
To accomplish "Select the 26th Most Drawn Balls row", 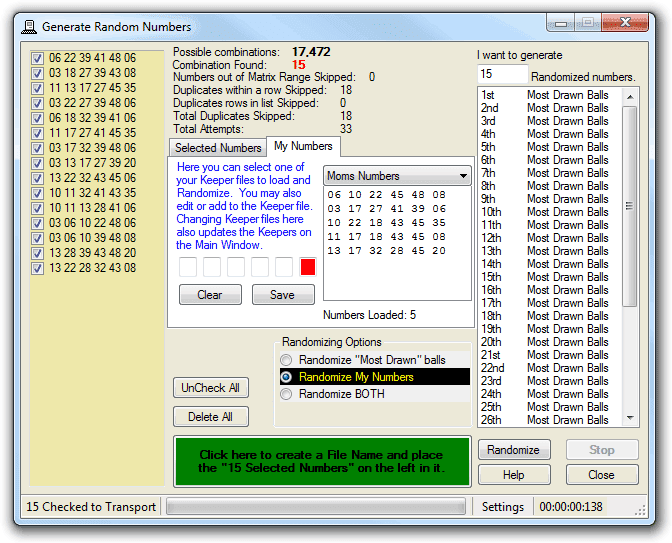I will point(550,420).
